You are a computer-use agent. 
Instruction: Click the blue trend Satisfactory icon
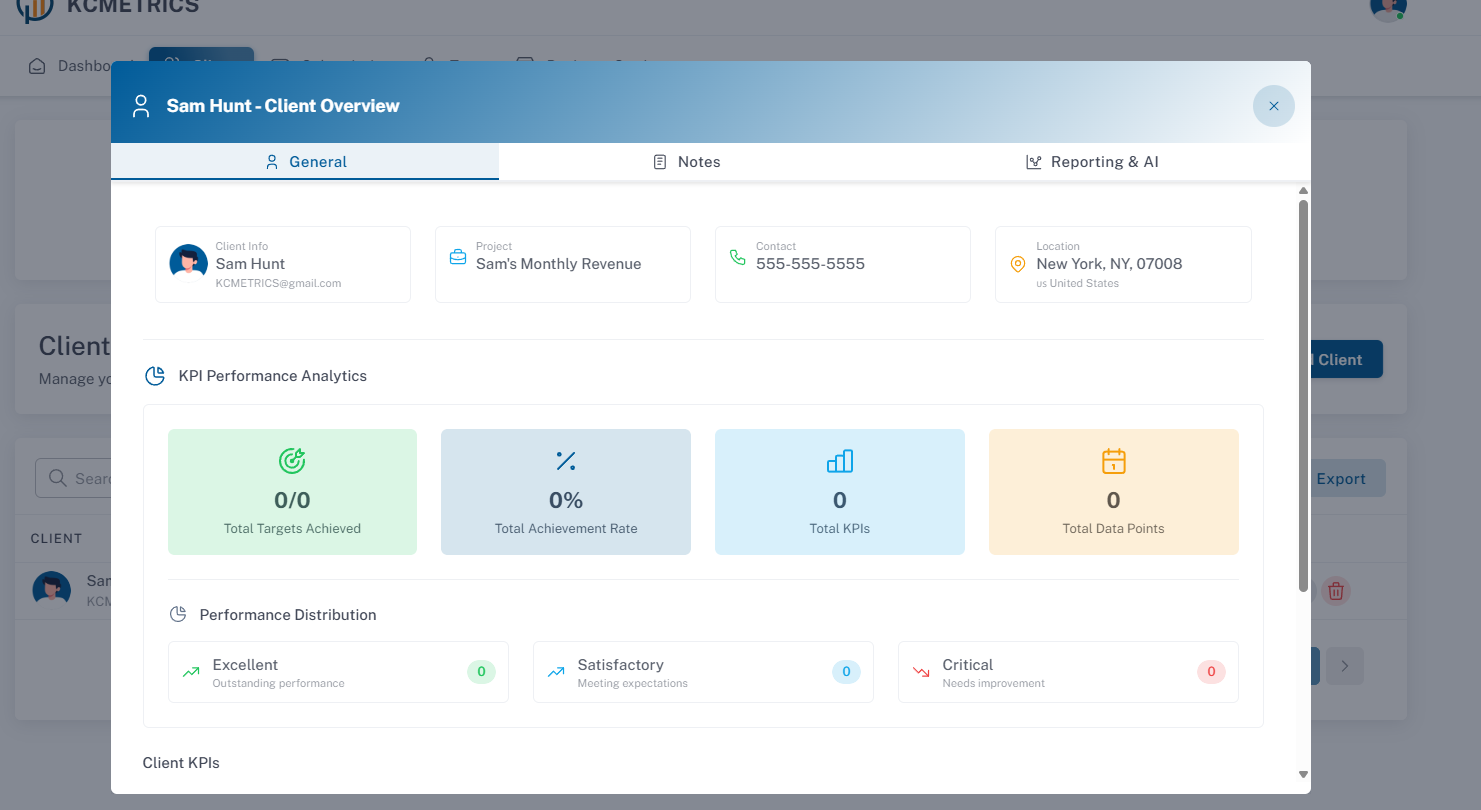click(x=556, y=672)
